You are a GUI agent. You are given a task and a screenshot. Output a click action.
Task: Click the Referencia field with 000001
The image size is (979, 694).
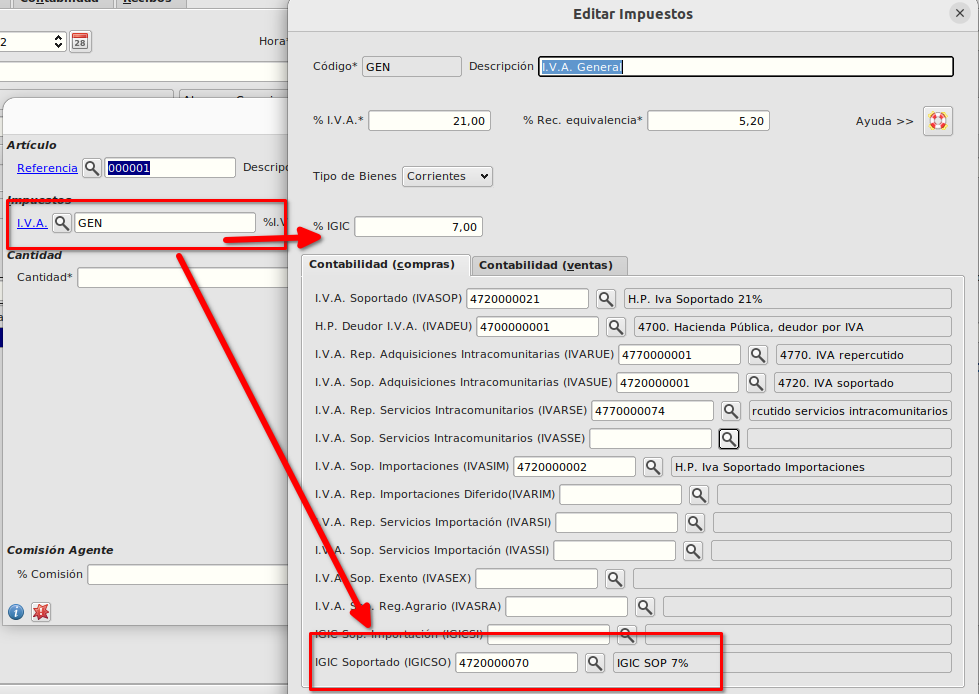click(x=170, y=168)
